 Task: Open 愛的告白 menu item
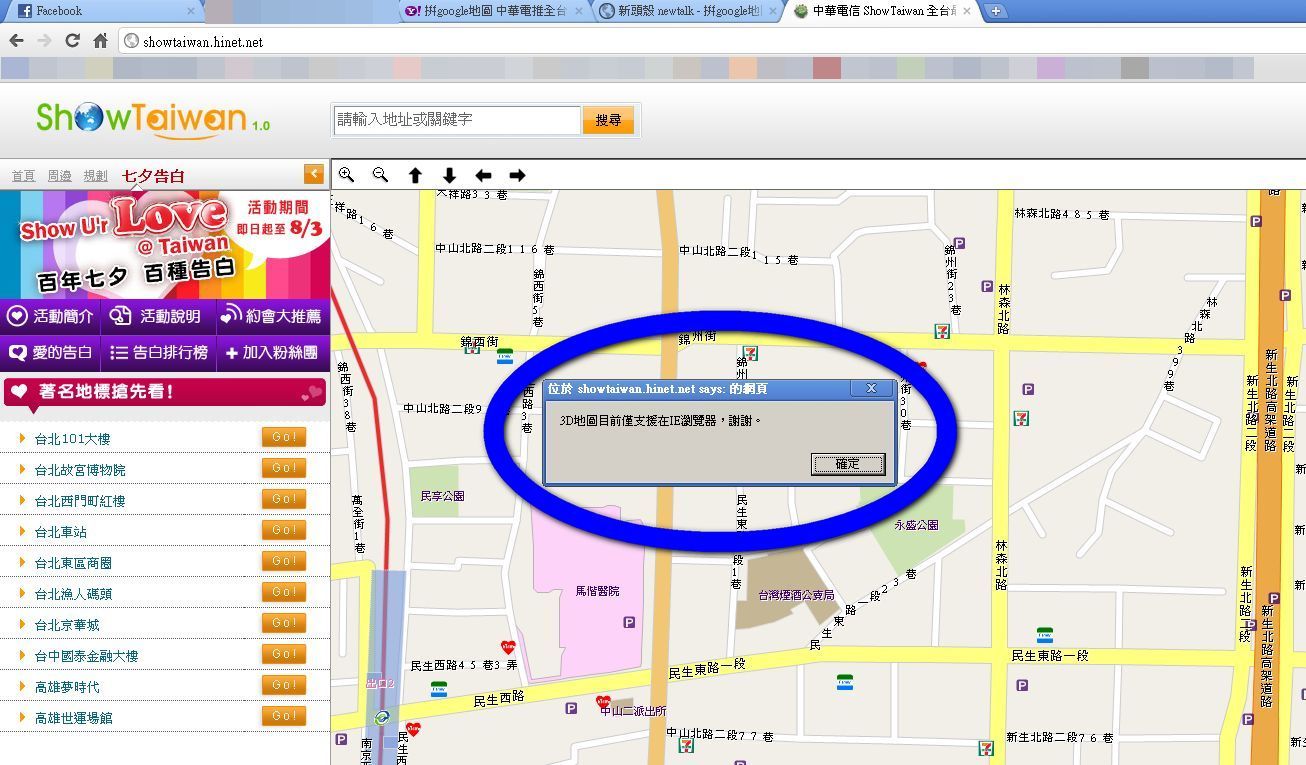(x=51, y=353)
